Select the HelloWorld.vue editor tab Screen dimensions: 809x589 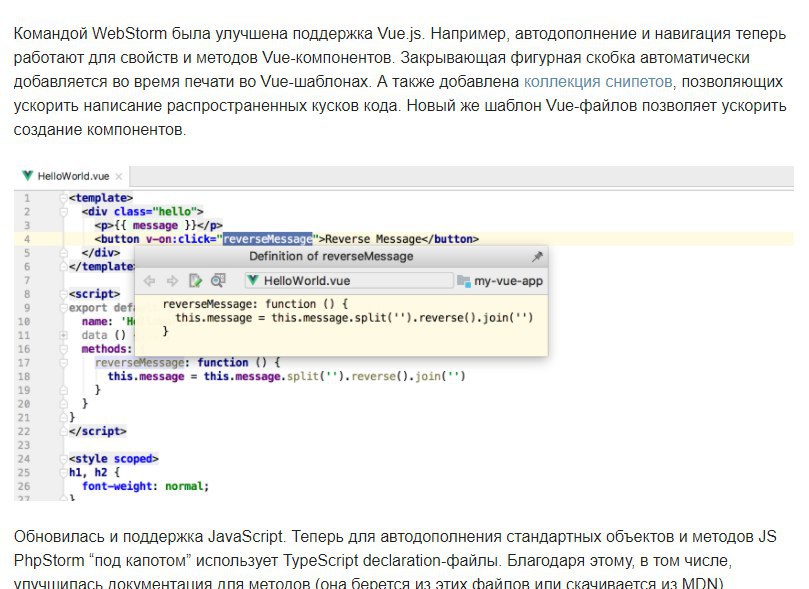pos(73,176)
